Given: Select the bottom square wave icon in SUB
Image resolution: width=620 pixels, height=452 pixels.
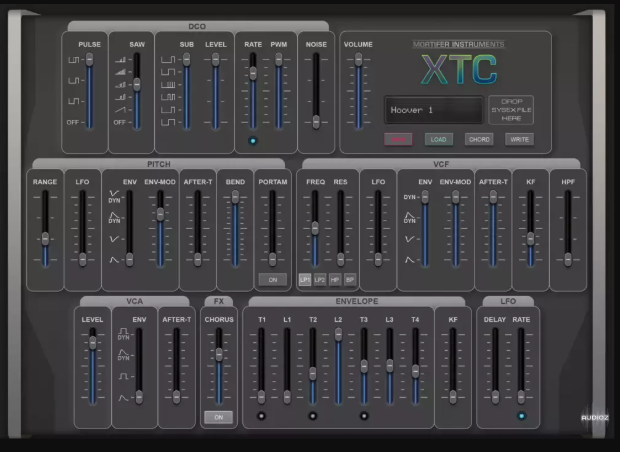Looking at the screenshot, I should pyautogui.click(x=168, y=122).
